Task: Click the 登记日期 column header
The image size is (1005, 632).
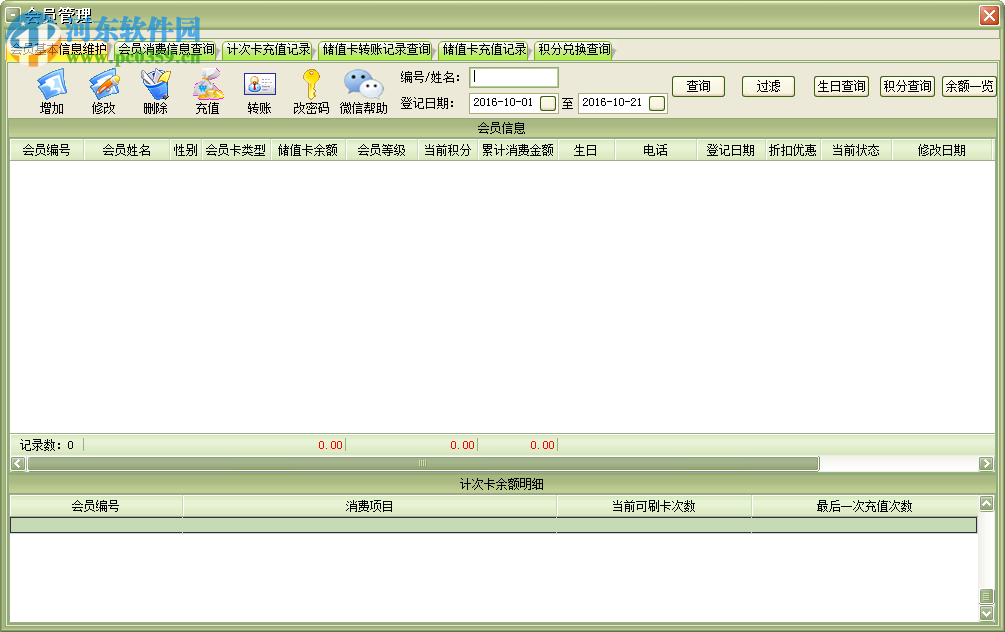Action: (731, 150)
